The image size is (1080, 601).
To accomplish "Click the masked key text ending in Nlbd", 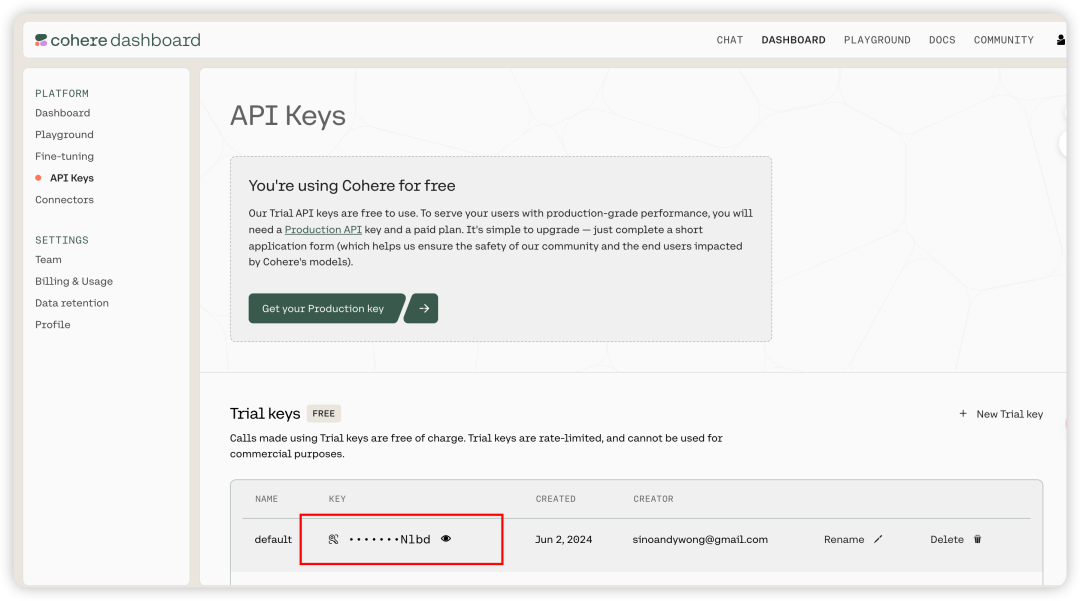I will (390, 540).
